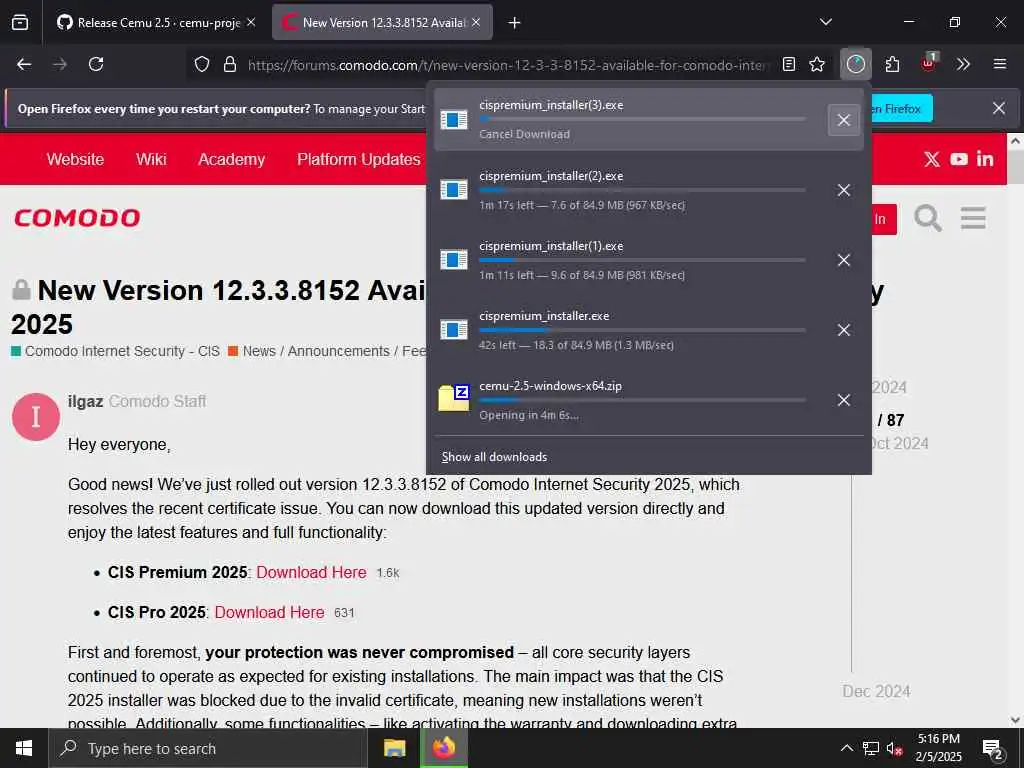Open the Academy header link
The width and height of the screenshot is (1024, 768).
click(232, 159)
